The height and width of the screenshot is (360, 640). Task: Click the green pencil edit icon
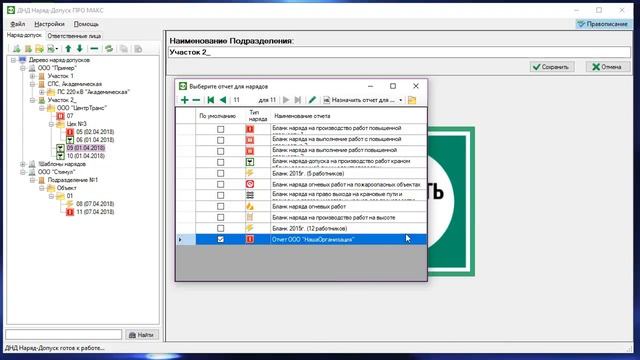click(x=312, y=100)
